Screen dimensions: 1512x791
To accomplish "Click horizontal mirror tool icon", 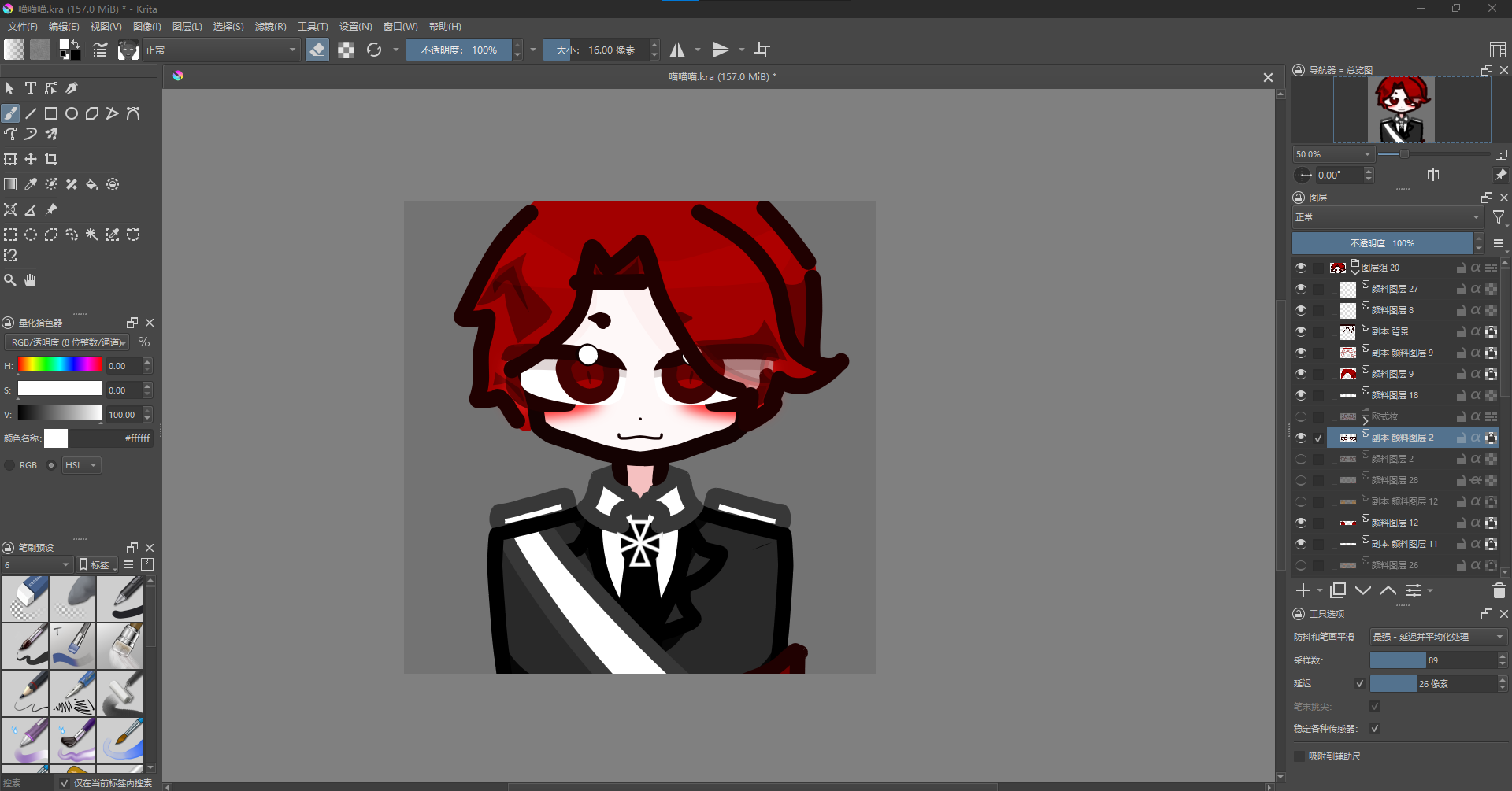I will (677, 50).
